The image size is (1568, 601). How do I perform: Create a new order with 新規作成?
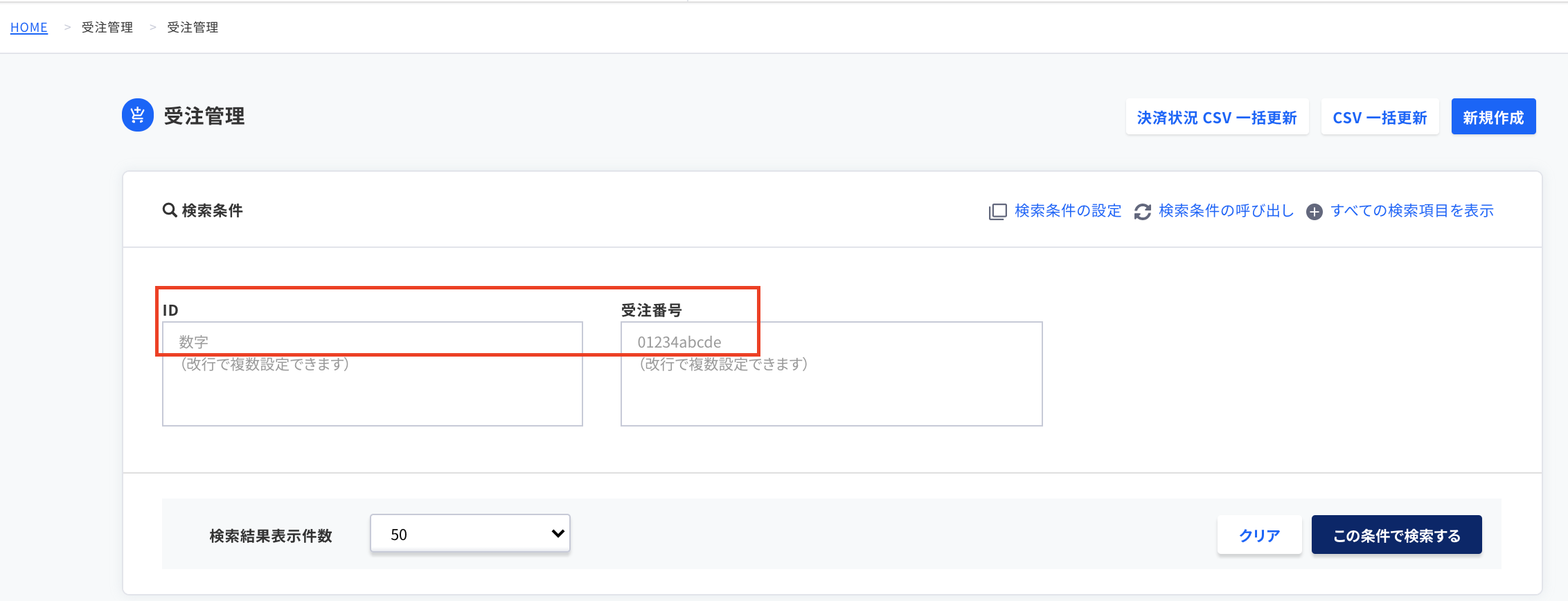tap(1493, 117)
